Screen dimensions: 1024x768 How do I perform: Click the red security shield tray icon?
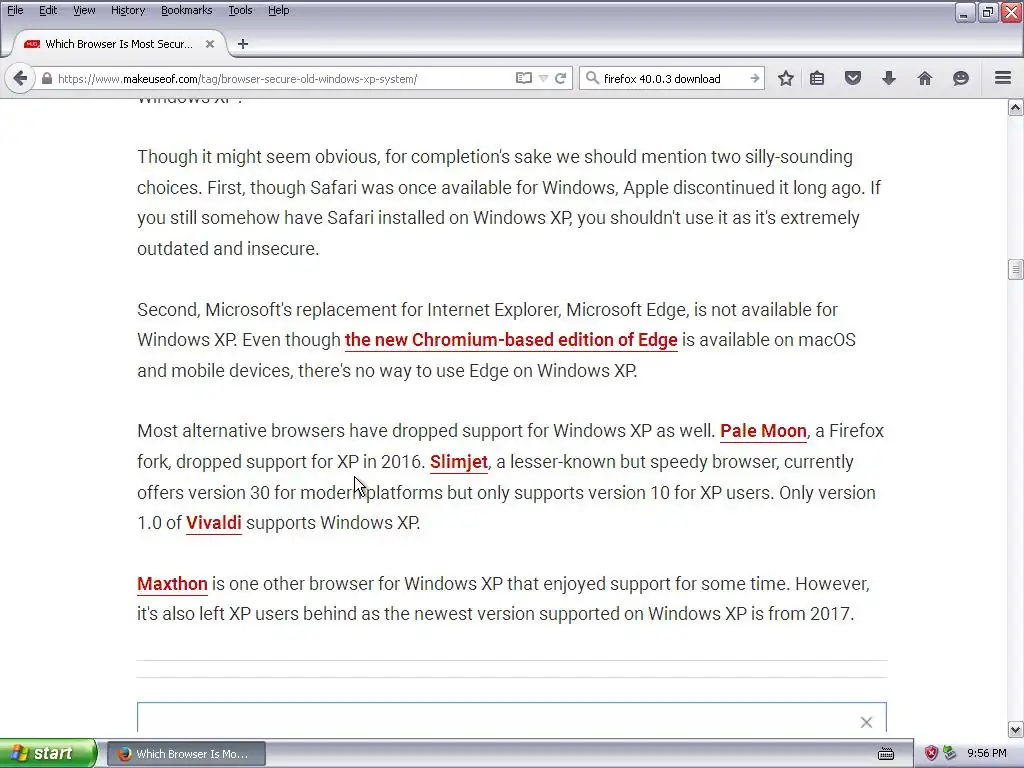point(931,754)
